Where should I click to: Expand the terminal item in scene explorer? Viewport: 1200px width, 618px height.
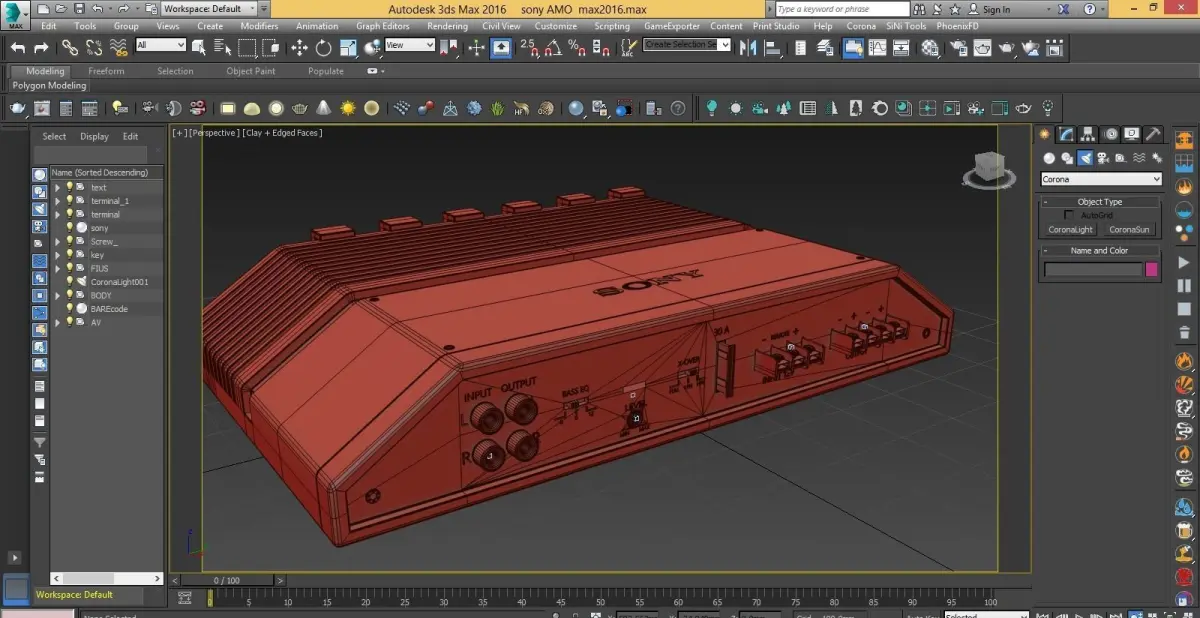(x=57, y=214)
